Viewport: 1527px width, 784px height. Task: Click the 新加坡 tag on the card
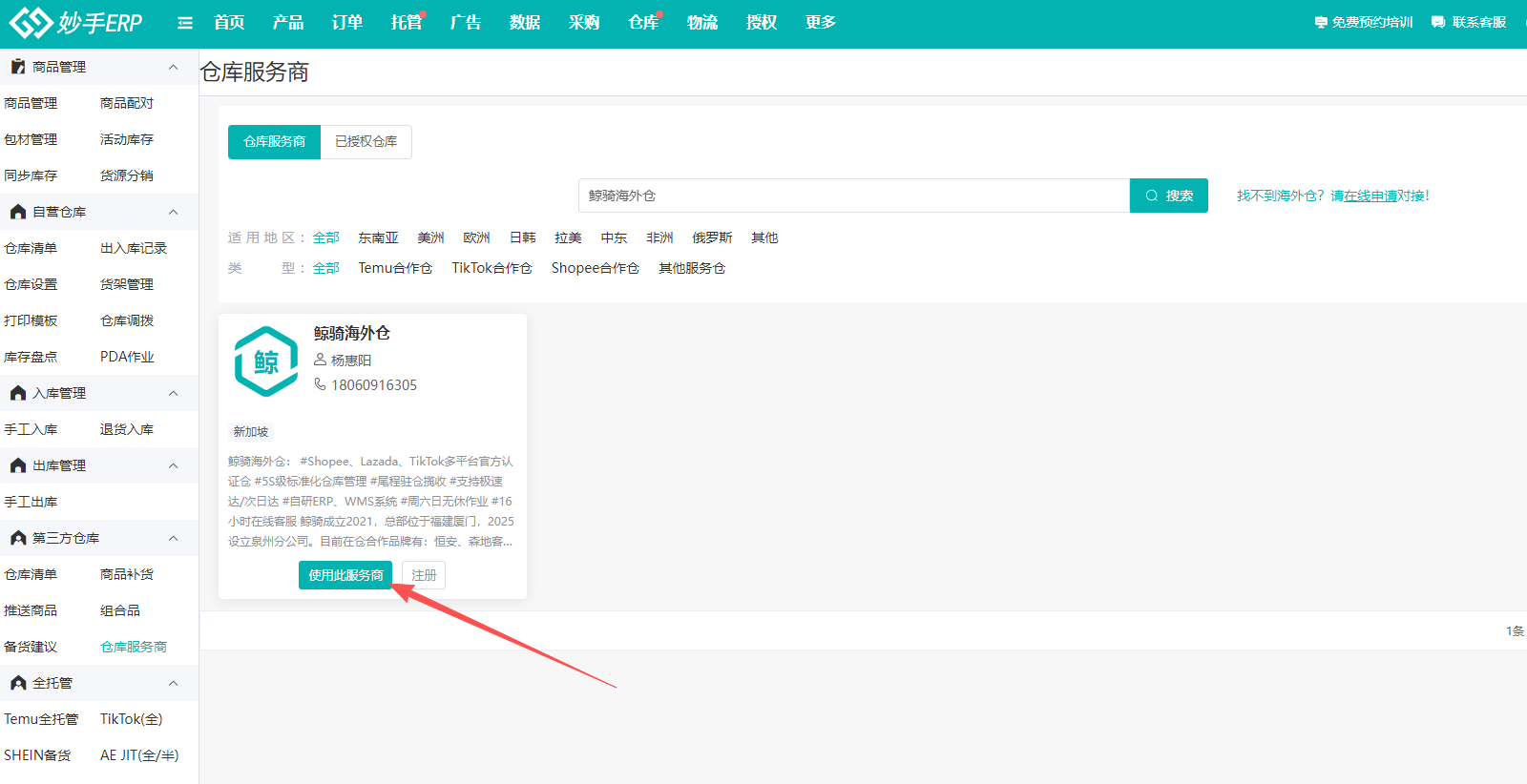coord(251,432)
